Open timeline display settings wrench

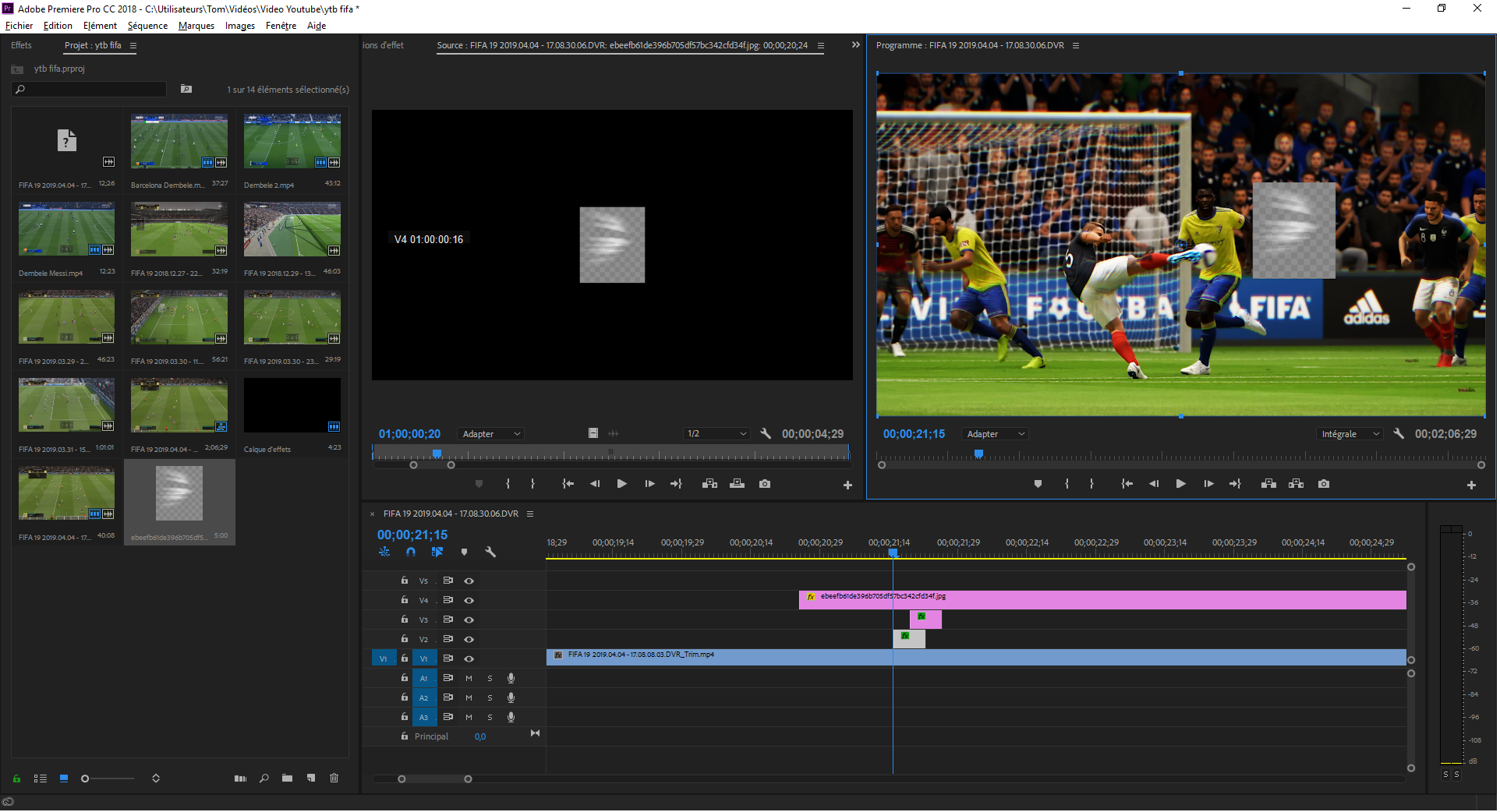pos(490,552)
